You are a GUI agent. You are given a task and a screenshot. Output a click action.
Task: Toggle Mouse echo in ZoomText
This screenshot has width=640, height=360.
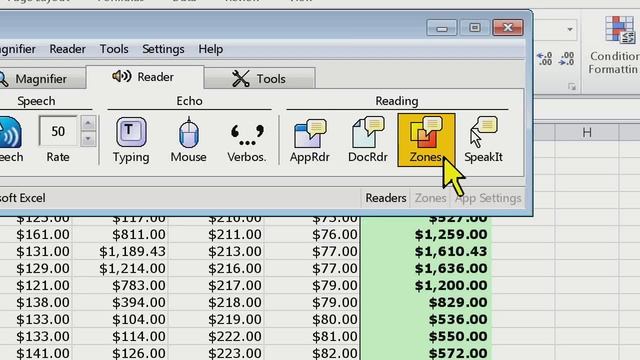pos(188,140)
